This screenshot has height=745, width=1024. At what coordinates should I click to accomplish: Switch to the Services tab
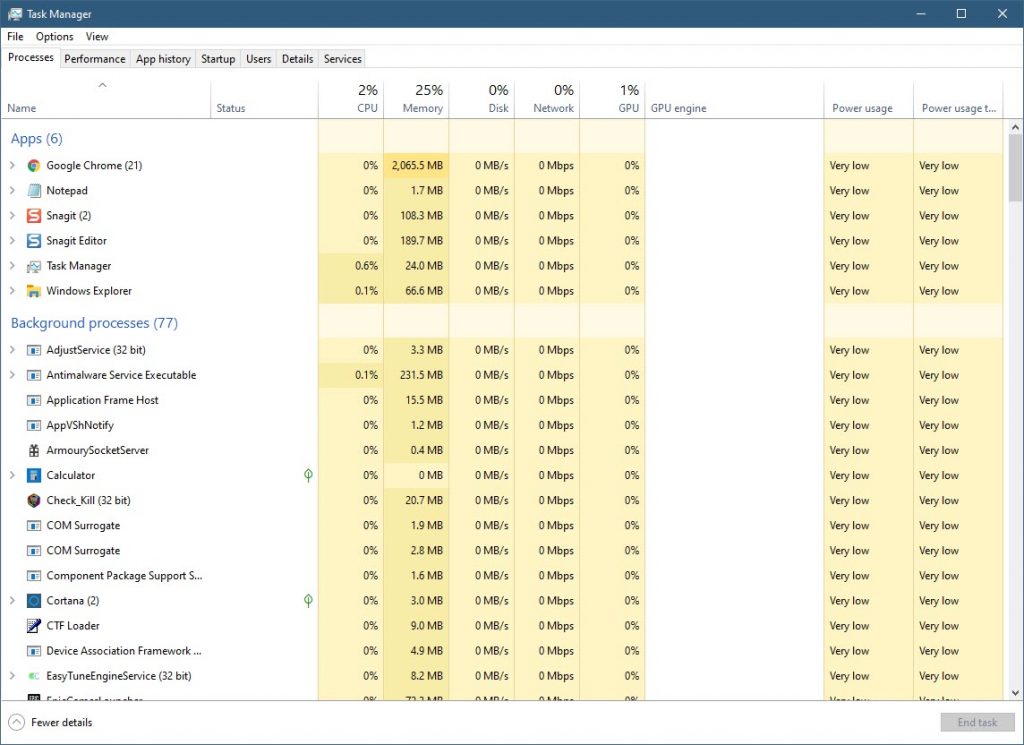point(343,59)
